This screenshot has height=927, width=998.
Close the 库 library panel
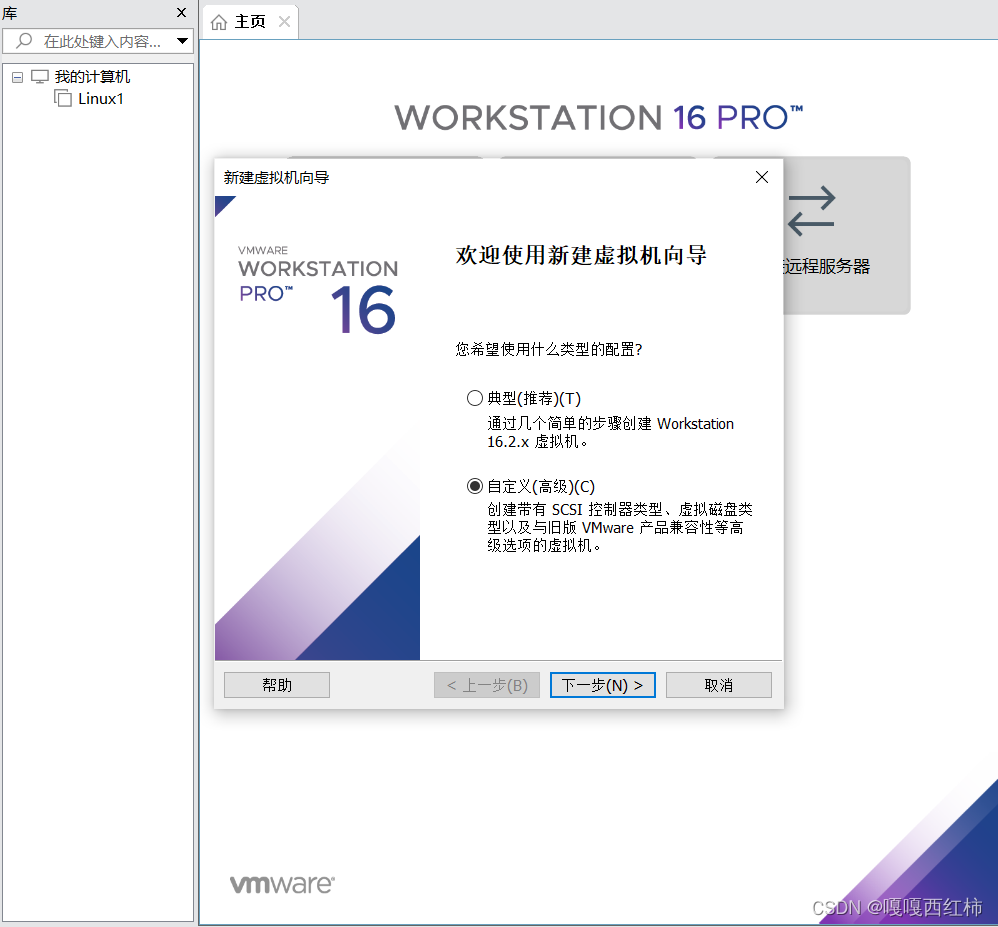coord(181,13)
